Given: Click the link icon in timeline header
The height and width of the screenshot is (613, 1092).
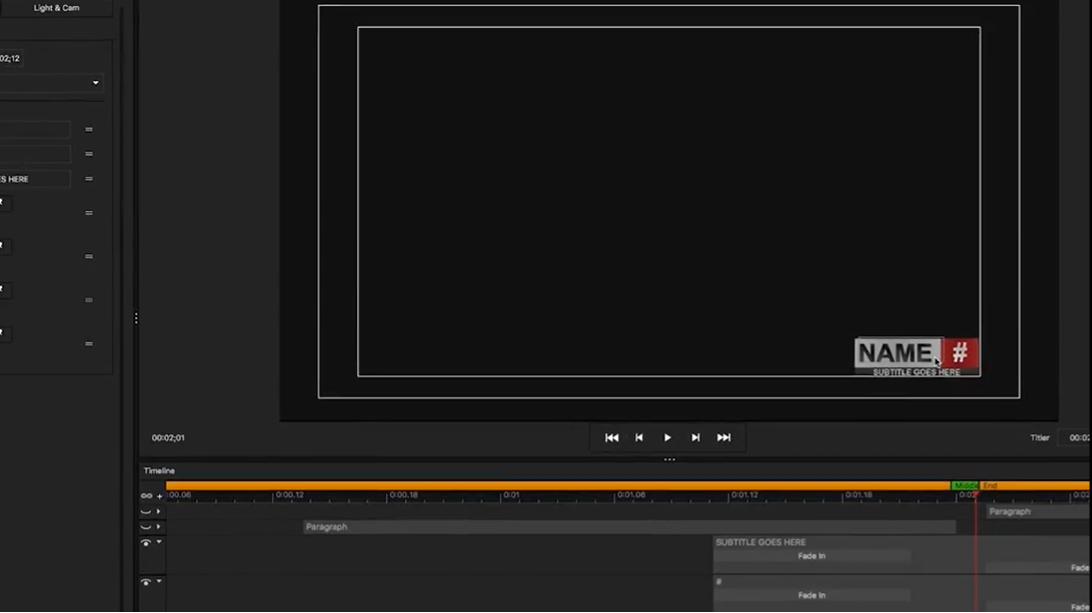Looking at the screenshot, I should pos(146,496).
